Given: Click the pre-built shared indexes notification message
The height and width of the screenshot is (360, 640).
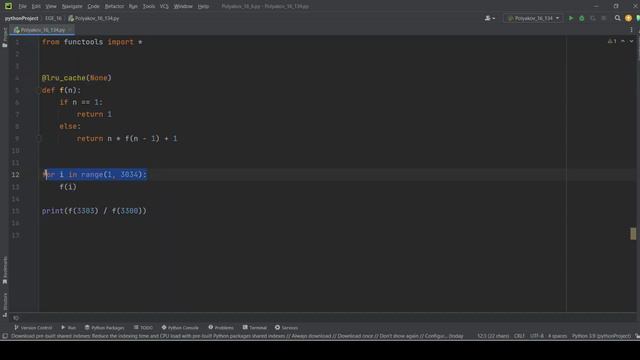Looking at the screenshot, I should click(237, 336).
